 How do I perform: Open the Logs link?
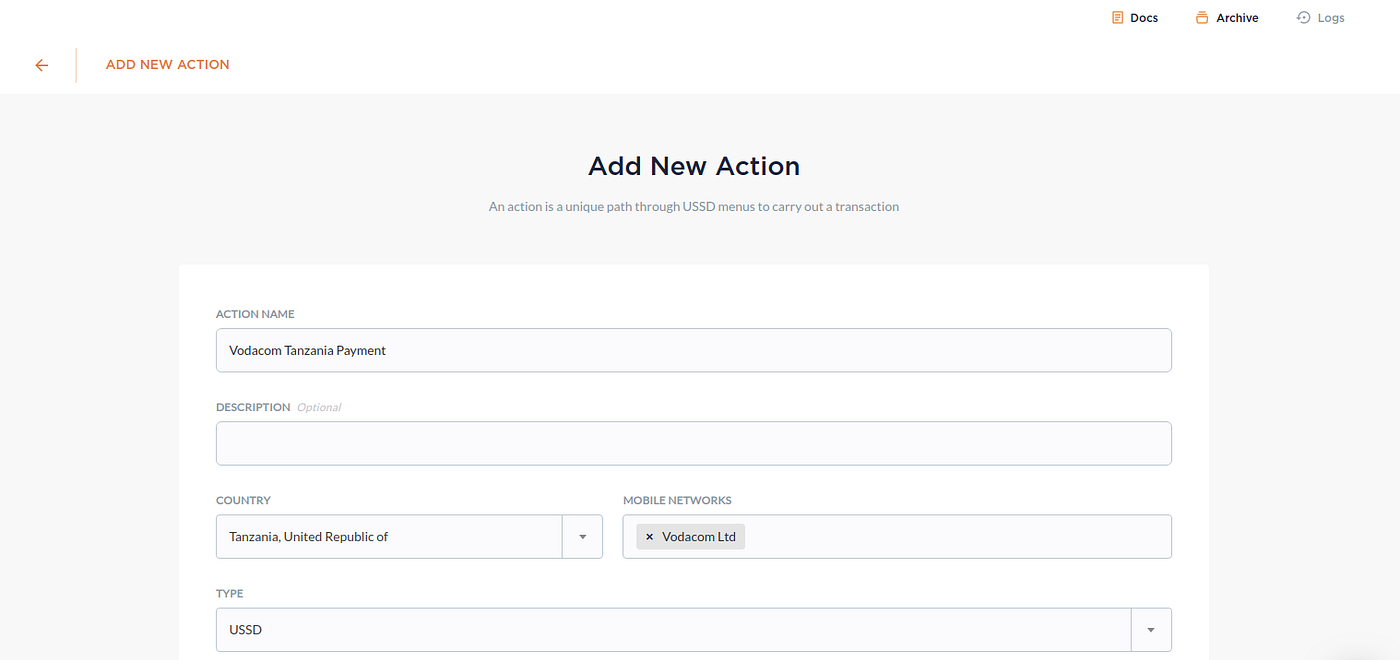tap(1320, 17)
